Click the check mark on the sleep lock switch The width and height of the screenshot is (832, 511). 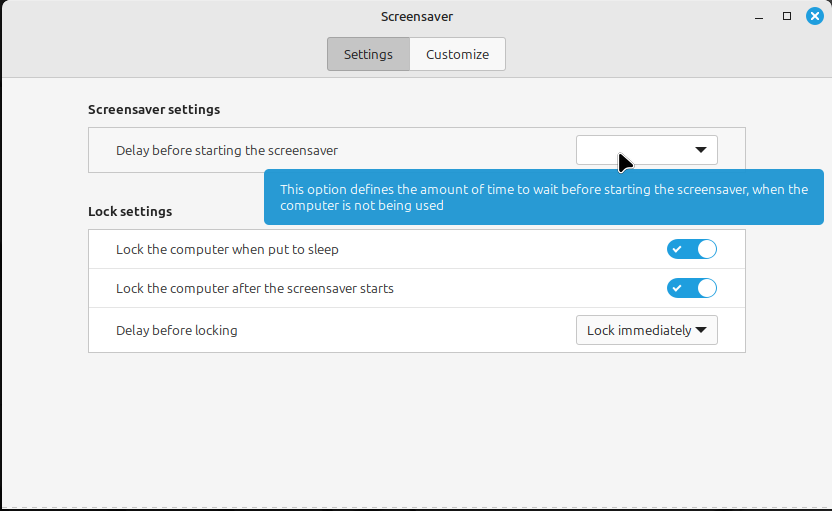(677, 249)
